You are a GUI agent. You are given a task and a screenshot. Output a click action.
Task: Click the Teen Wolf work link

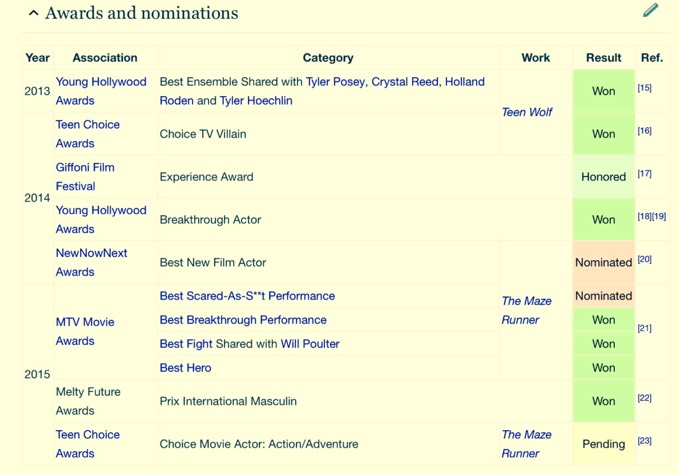527,112
